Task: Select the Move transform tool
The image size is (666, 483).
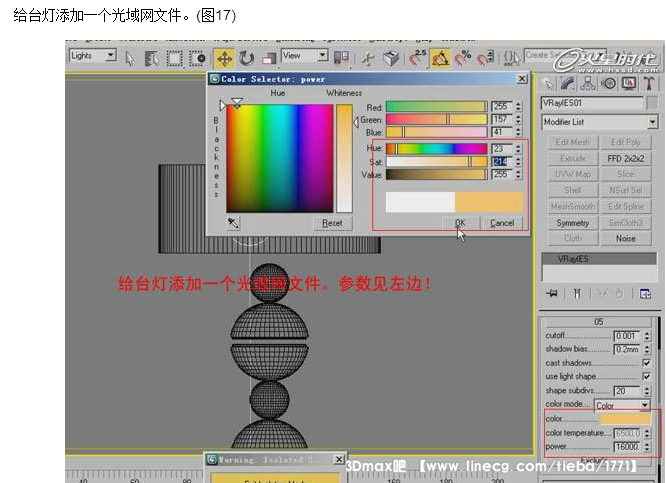Action: (x=224, y=58)
